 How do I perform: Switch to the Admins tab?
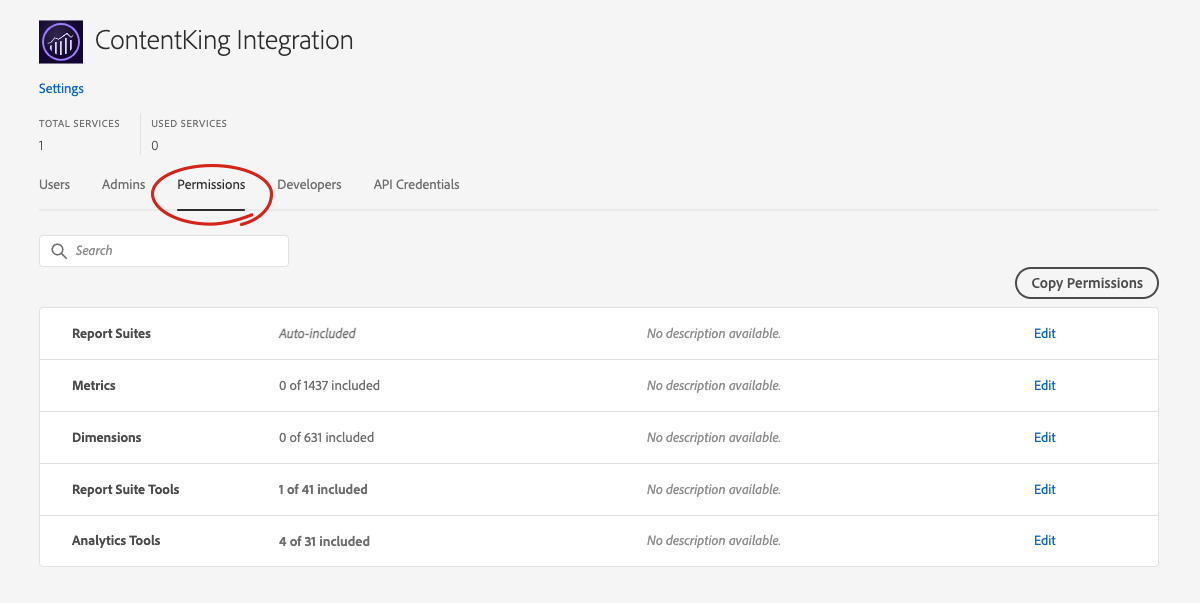[x=124, y=184]
